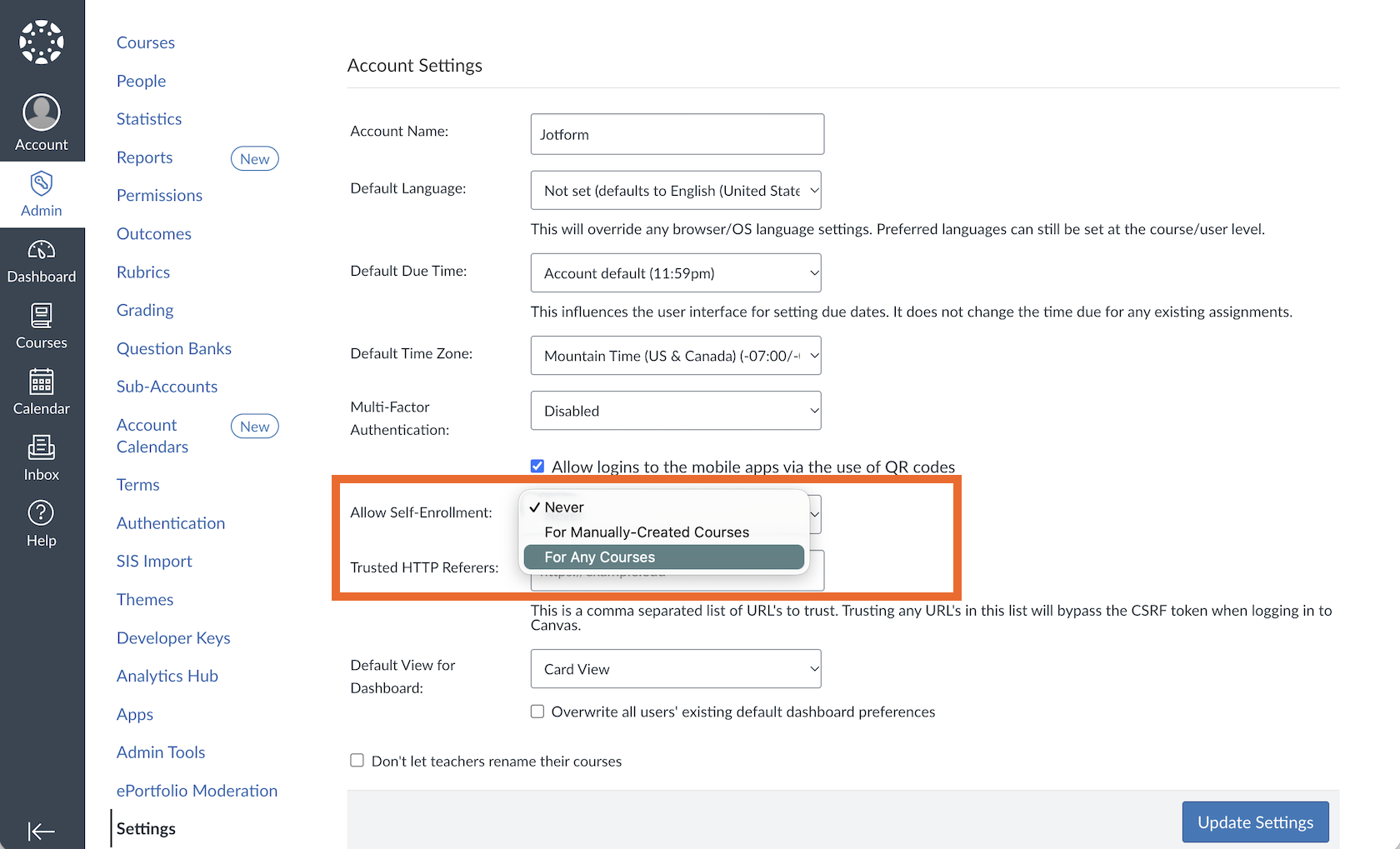Select the Admin shield icon
1400x849 pixels.
(42, 182)
